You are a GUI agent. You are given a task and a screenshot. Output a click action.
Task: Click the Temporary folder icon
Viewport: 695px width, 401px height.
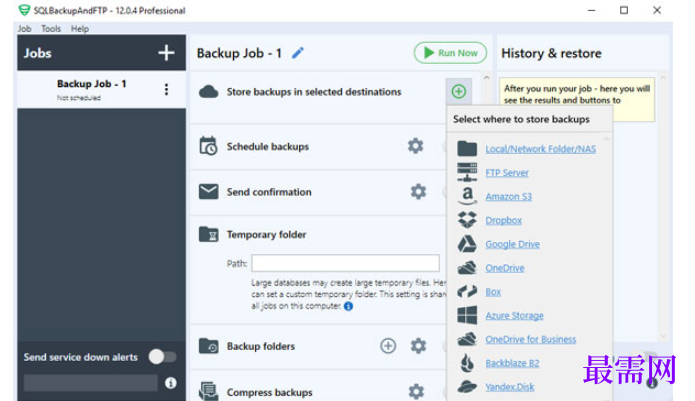pyautogui.click(x=208, y=234)
